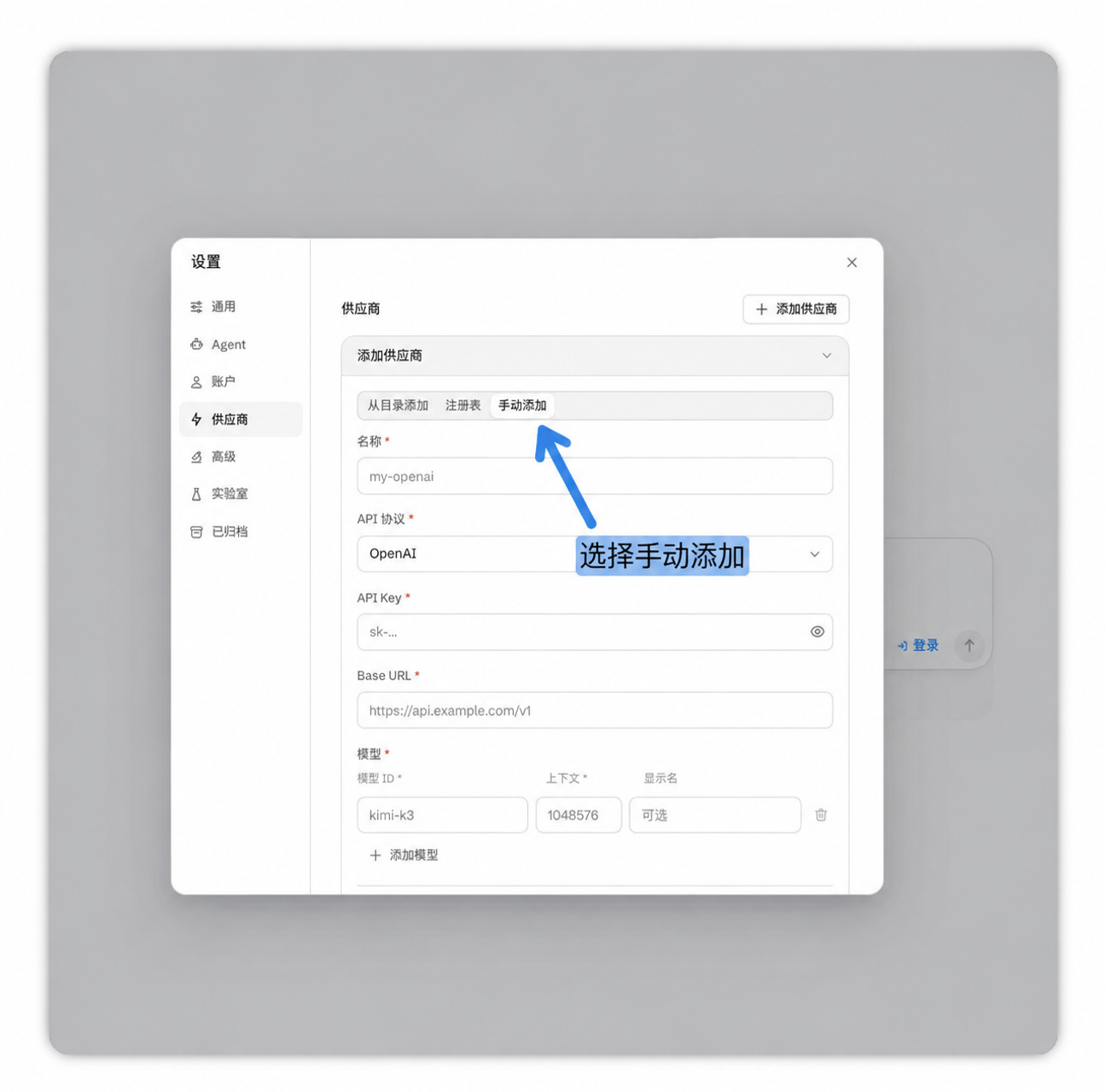Click the 上下文 value field
The width and height of the screenshot is (1106, 1092).
click(x=579, y=815)
